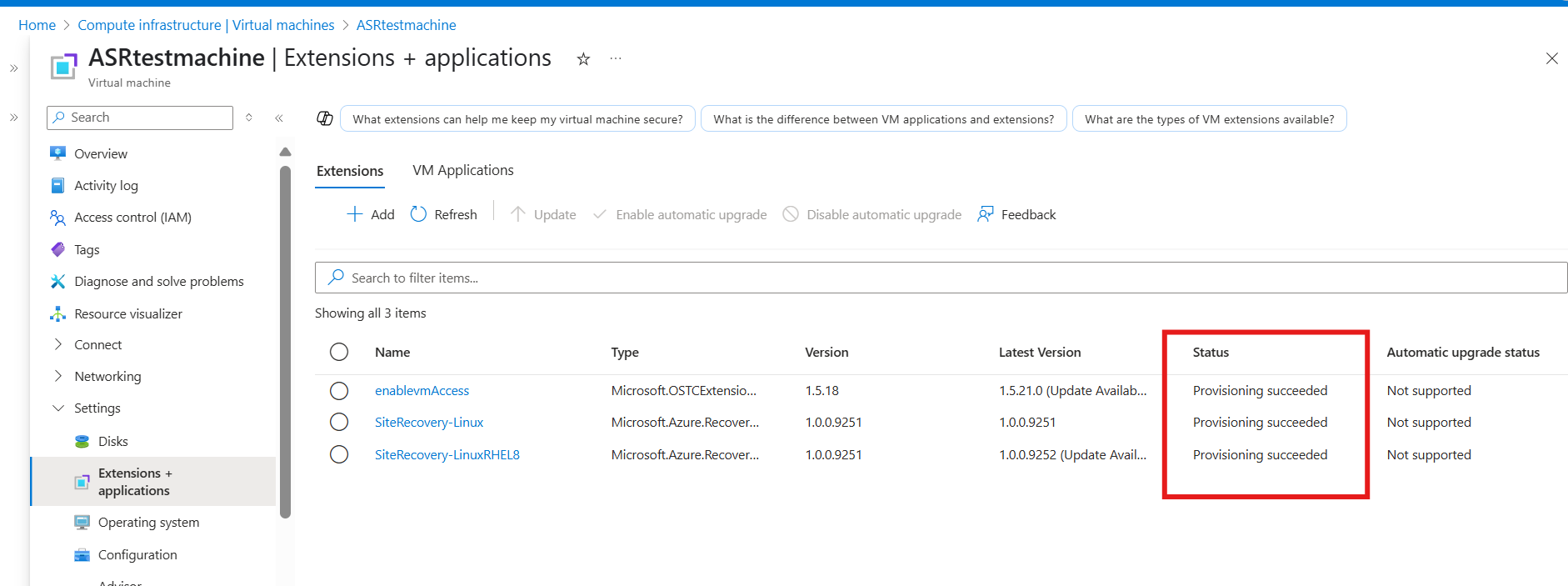Screen dimensions: 1568x586
Task: Click the Access control (IAM) people icon
Action: tap(57, 218)
